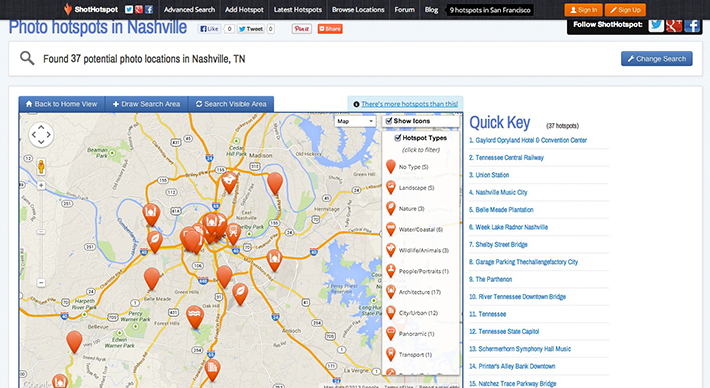The width and height of the screenshot is (710, 388).
Task: Open 'There's more hotspots than this!' link
Action: [409, 104]
